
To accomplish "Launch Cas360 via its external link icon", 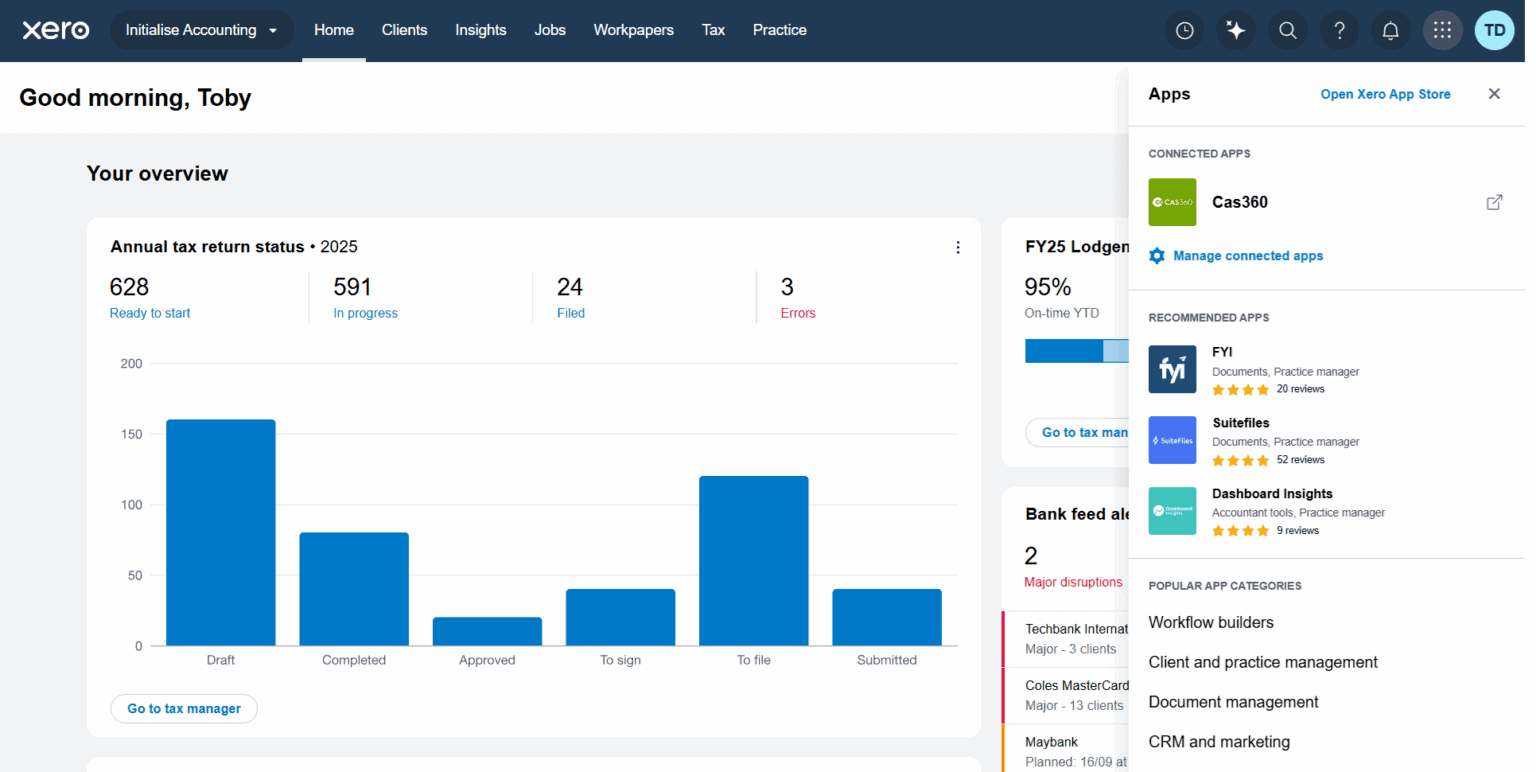I will coord(1493,202).
